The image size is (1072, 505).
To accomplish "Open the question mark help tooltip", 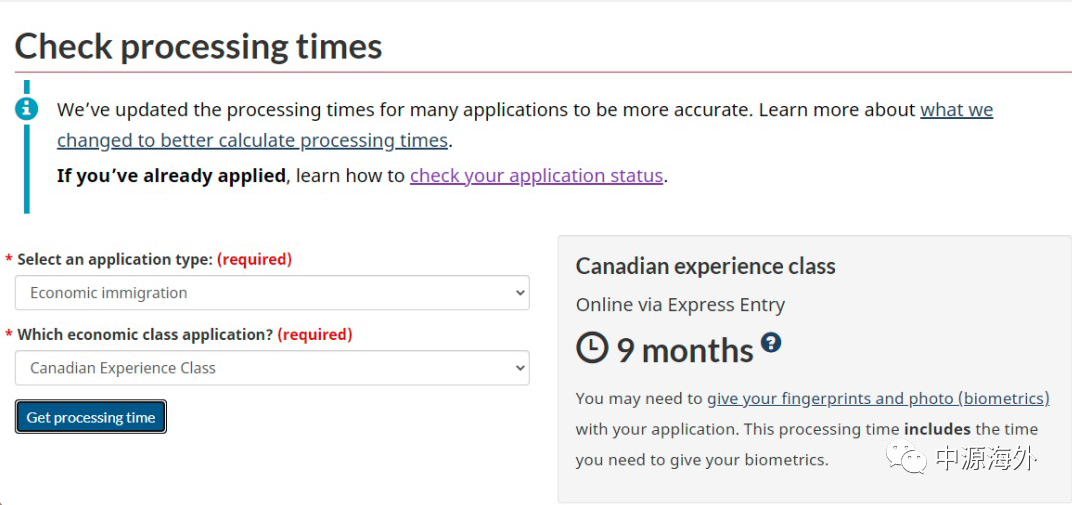I will (x=770, y=342).
